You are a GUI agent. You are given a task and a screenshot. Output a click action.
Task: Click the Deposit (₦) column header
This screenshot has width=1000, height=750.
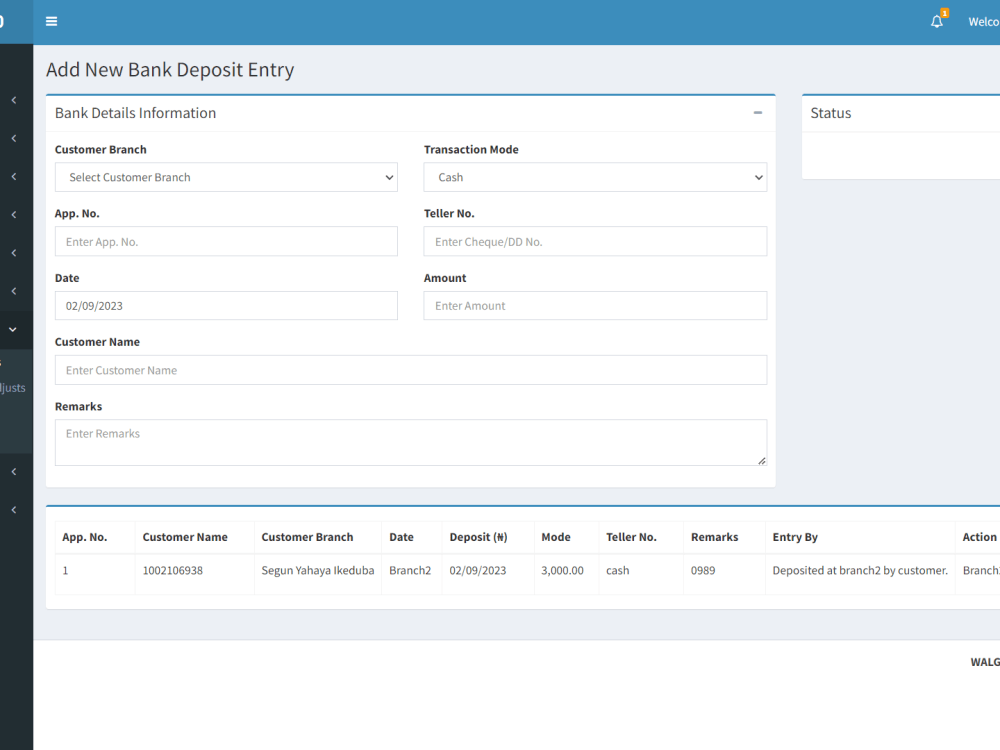[x=478, y=537]
